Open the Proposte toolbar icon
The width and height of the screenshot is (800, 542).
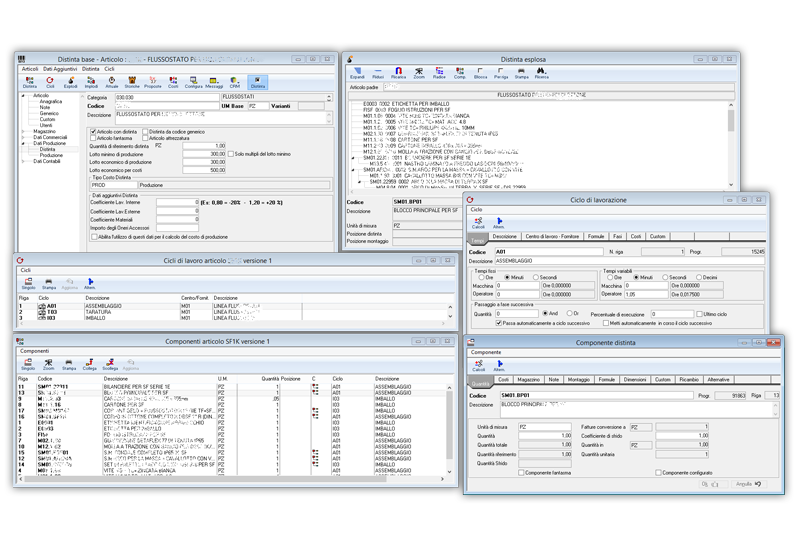pos(153,82)
